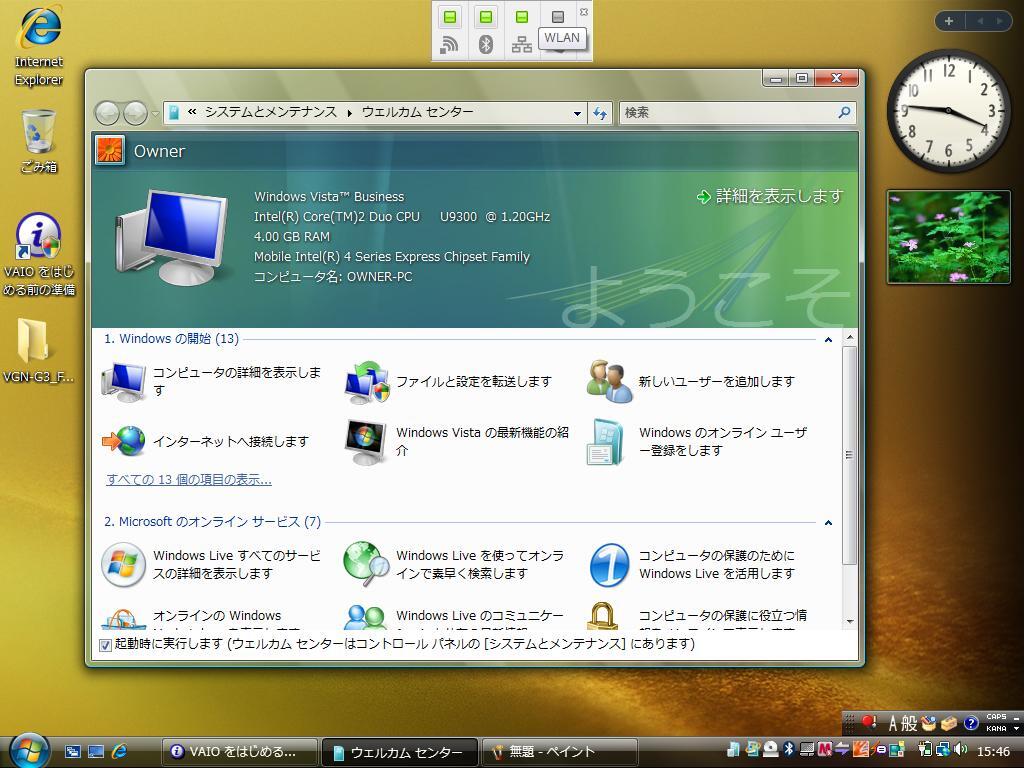Select 新しいユーザーを追加します item
Viewport: 1024px width, 768px height.
691,381
